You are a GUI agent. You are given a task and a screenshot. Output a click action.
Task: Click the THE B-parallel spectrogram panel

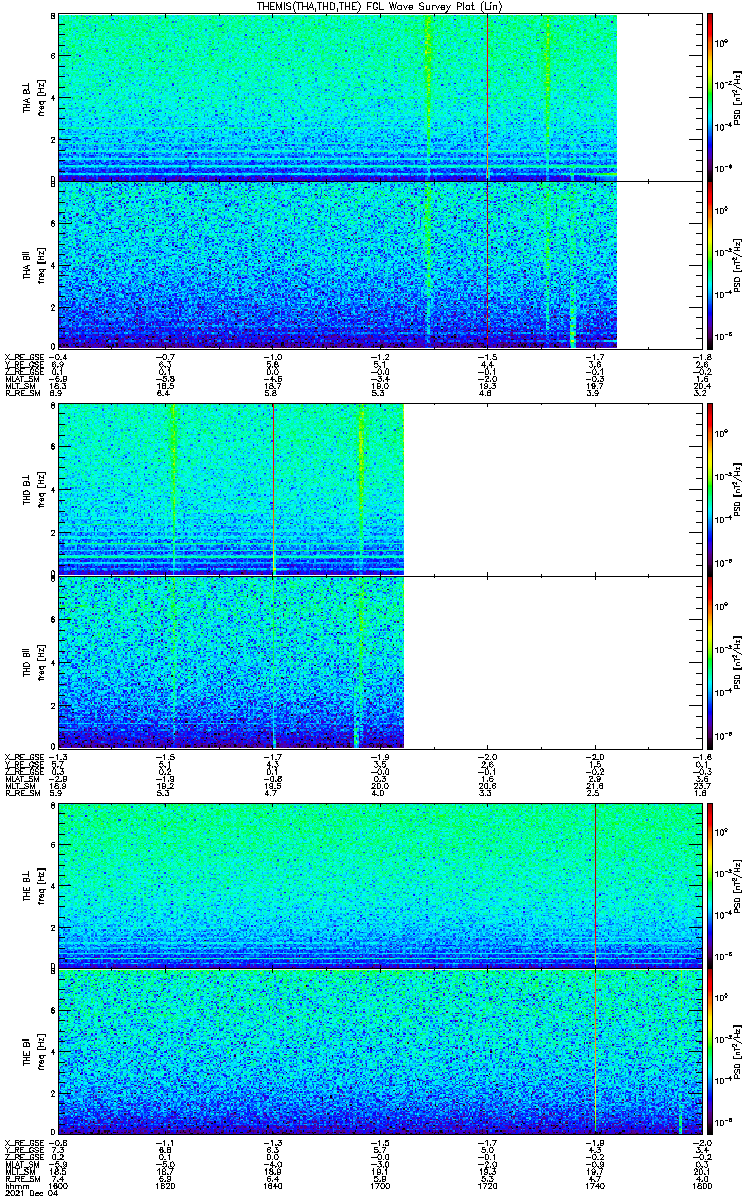point(379,1051)
